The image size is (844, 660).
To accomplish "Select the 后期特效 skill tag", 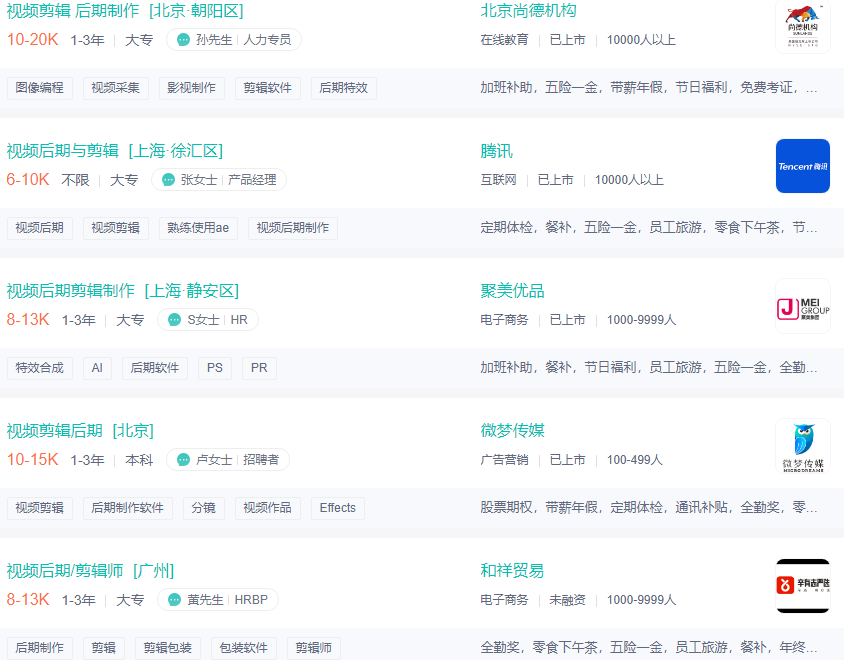I will click(x=343, y=88).
